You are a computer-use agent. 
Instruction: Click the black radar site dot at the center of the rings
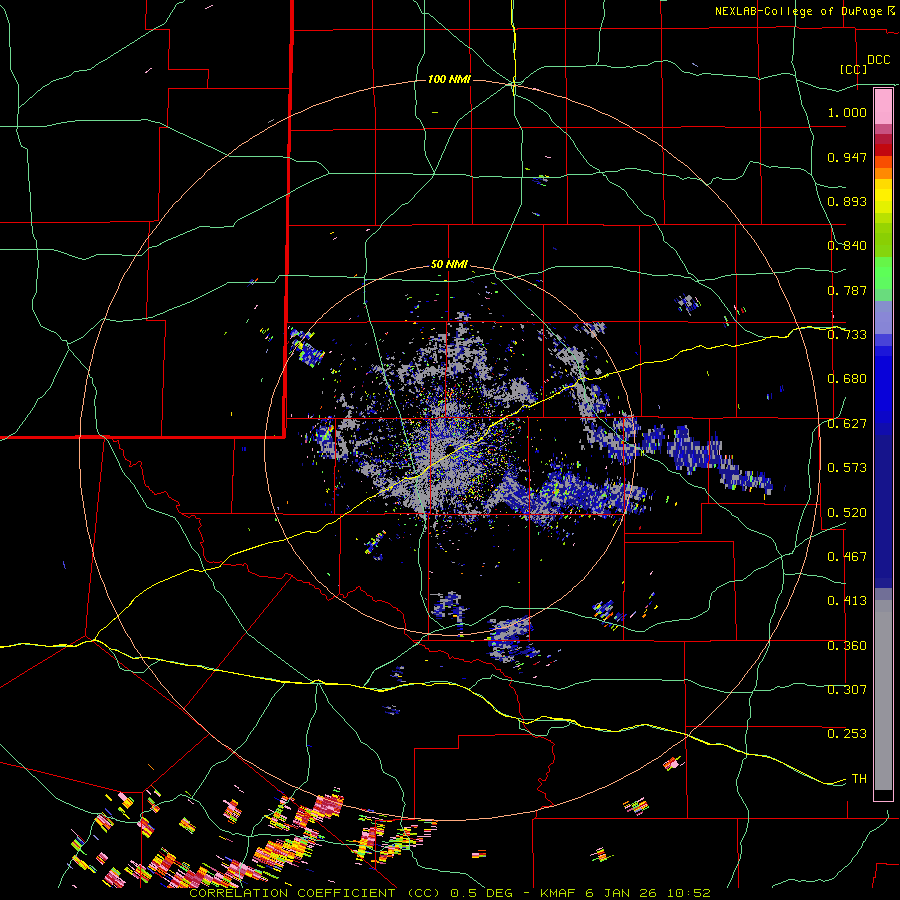(450, 448)
